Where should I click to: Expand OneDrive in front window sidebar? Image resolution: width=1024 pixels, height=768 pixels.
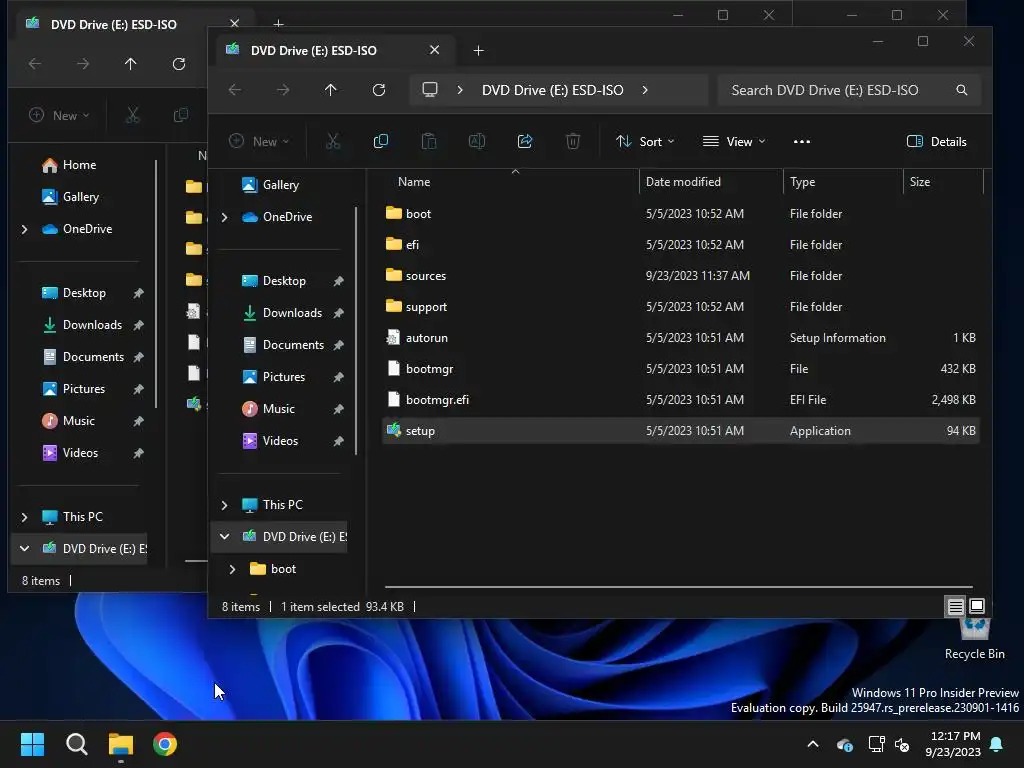(x=225, y=217)
